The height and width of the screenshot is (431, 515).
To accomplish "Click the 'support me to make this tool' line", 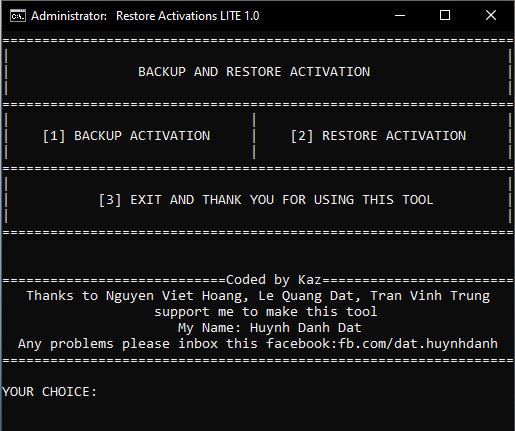I will click(266, 312).
